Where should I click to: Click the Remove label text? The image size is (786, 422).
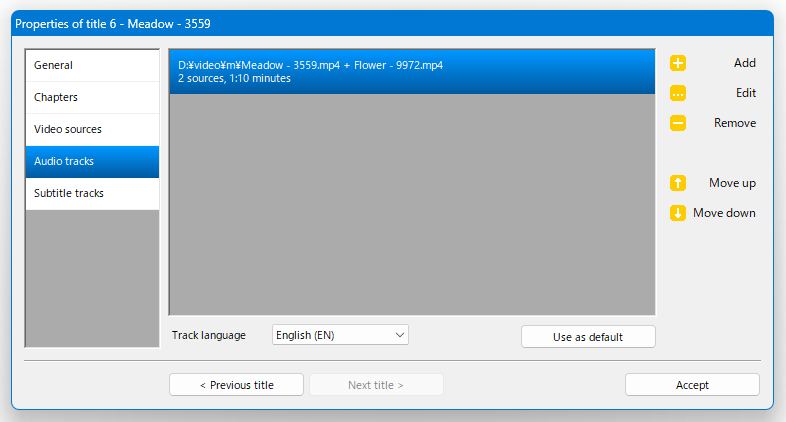pos(735,123)
